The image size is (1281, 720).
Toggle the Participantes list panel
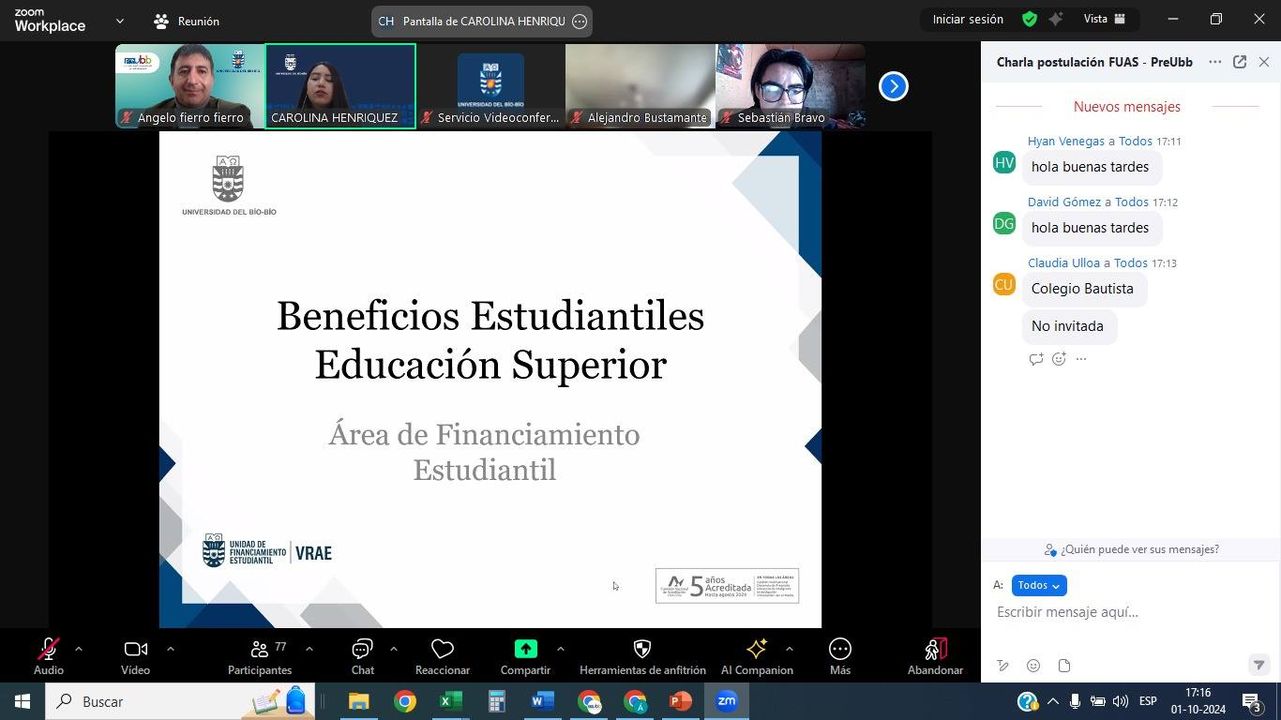click(259, 650)
